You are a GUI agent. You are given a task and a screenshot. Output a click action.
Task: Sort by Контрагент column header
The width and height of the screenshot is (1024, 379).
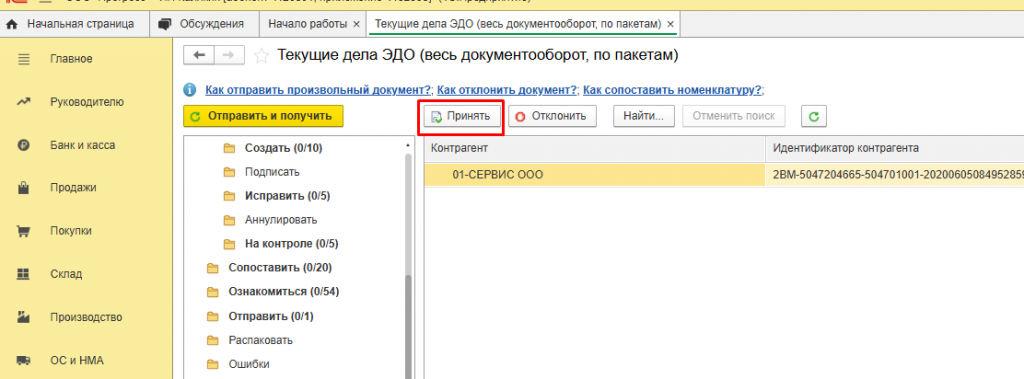click(595, 148)
